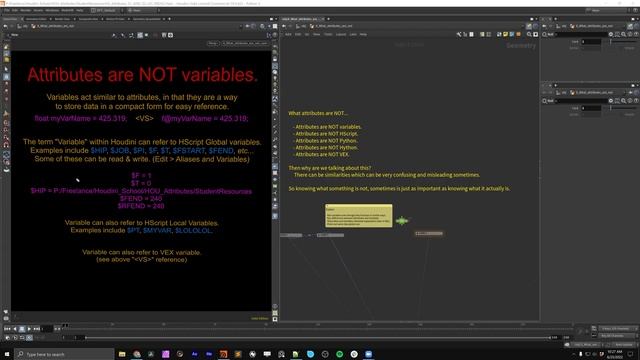The height and width of the screenshot is (360, 640).
Task: Step back one frame in the playbar
Action: coord(15,329)
